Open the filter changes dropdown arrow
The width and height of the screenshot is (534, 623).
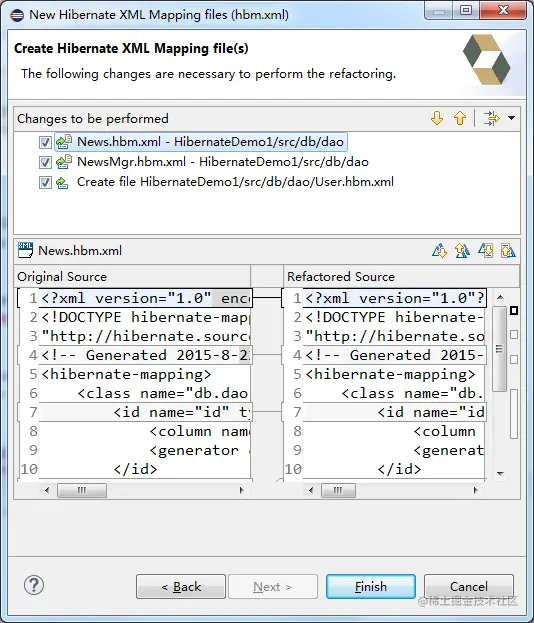512,118
